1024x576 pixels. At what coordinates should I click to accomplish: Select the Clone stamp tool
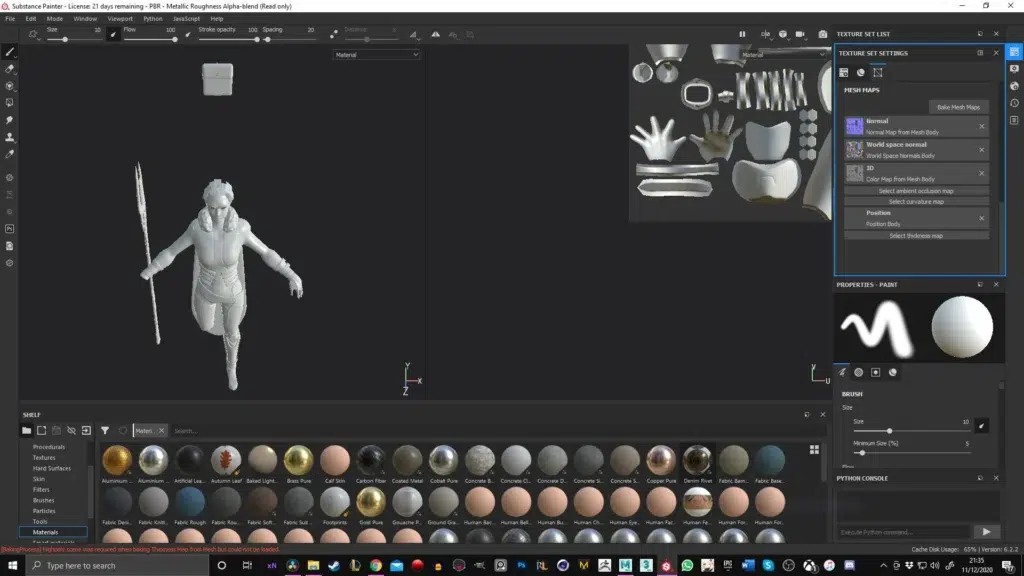click(10, 137)
